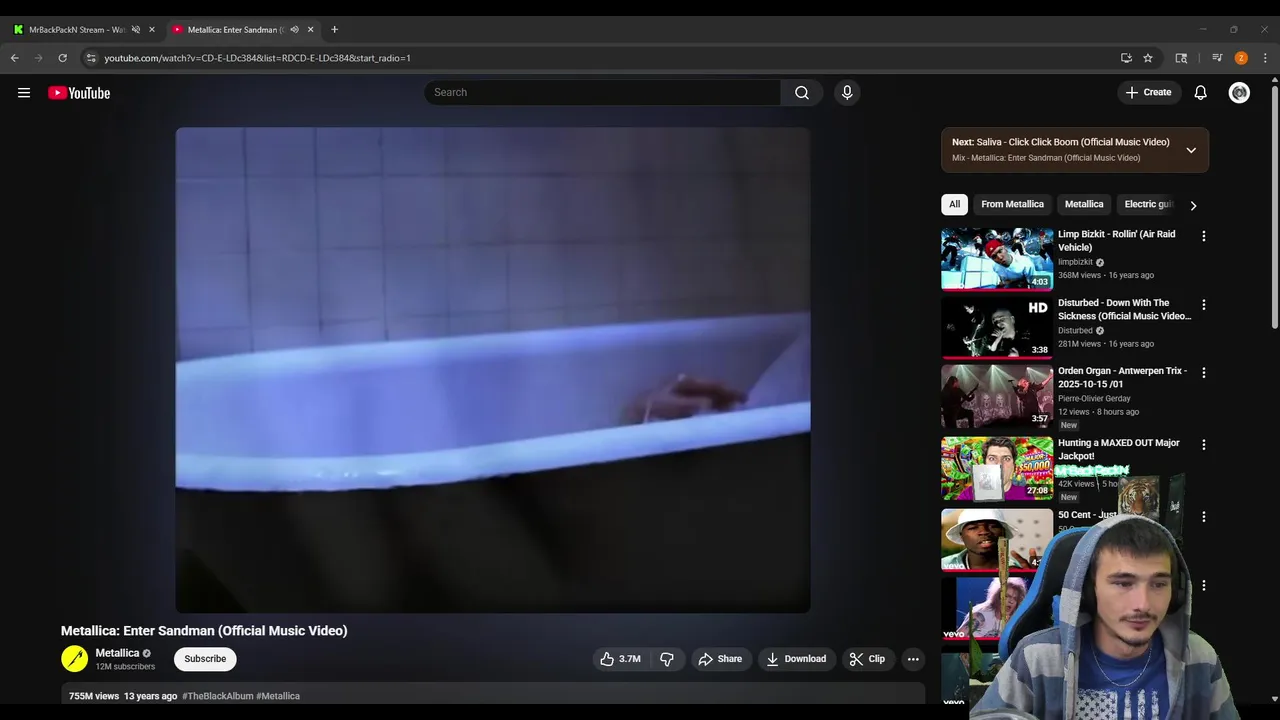Viewport: 1280px width, 720px height.
Task: Open options for Hunting a MAXED OUT Major Jackpot
Action: tap(1204, 444)
